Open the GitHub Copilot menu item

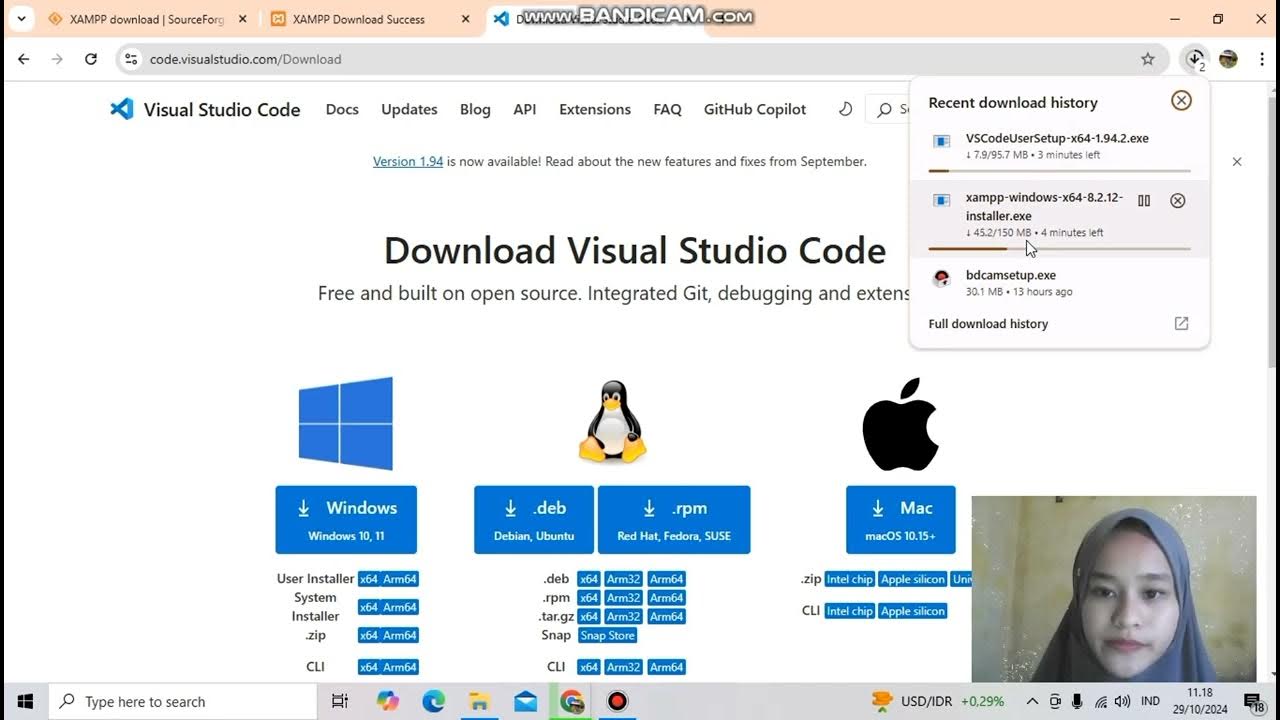pos(755,109)
